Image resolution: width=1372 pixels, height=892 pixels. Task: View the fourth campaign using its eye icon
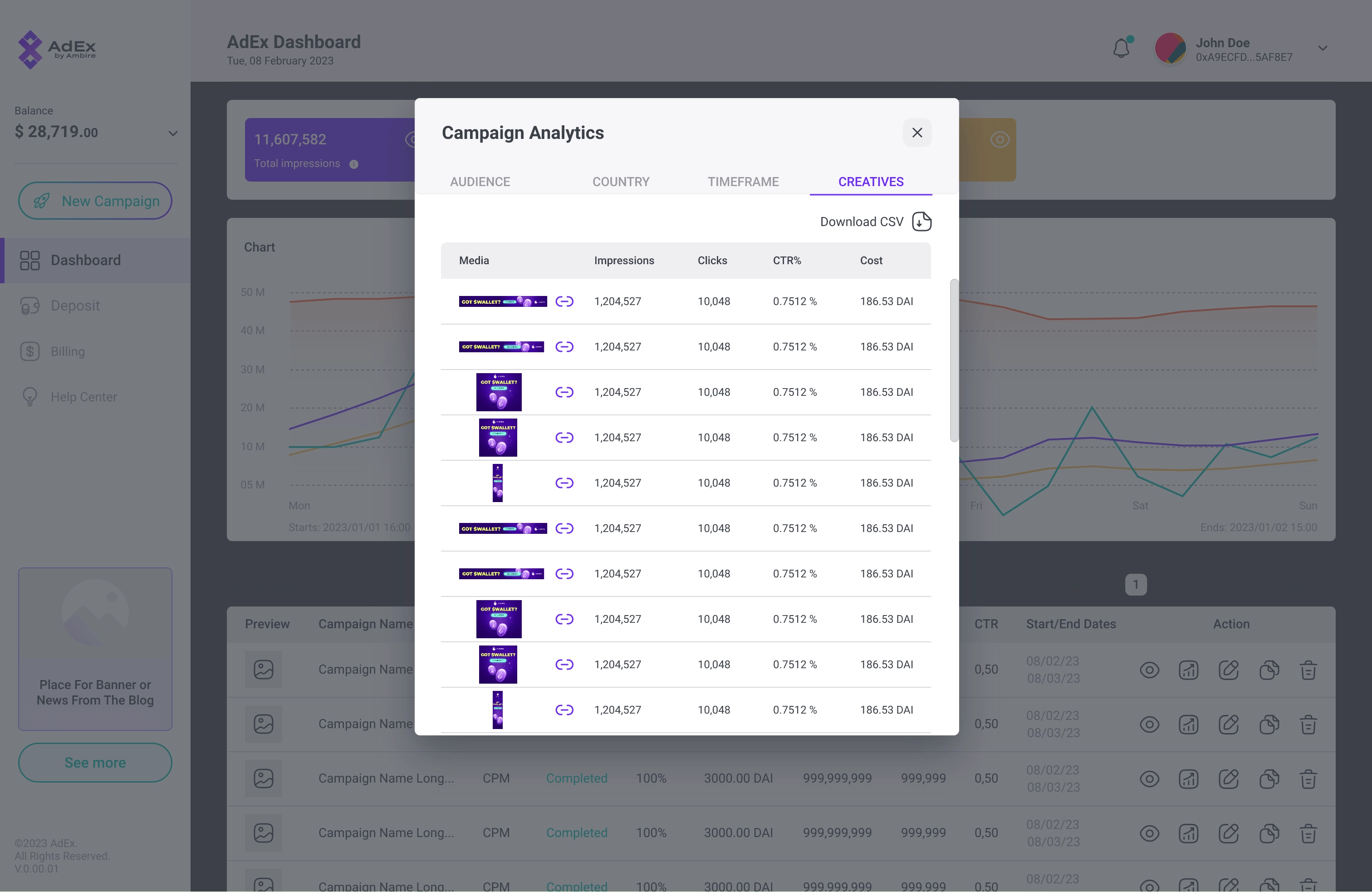[x=1149, y=833]
